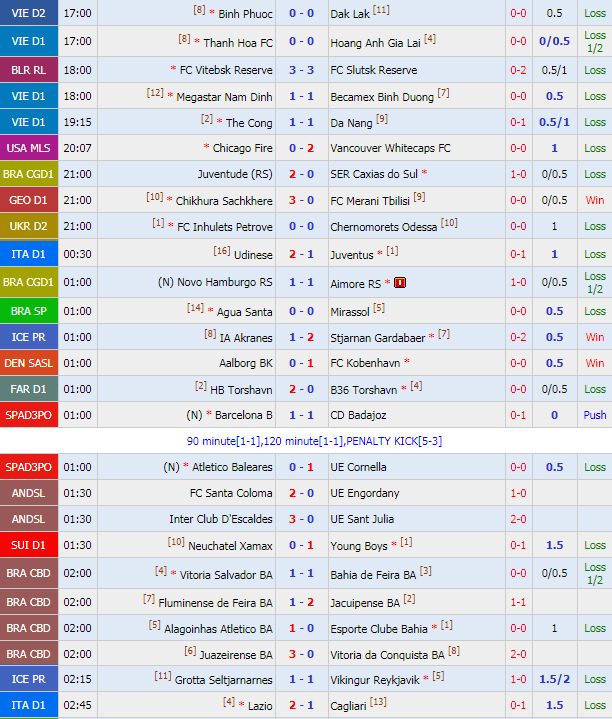Open HB Torshavn team page
612x719 pixels.
(x=241, y=390)
